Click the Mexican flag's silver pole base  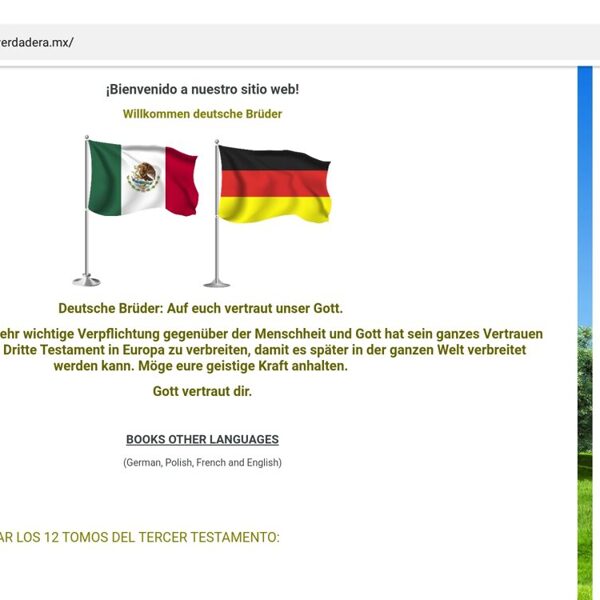[x=87, y=280]
